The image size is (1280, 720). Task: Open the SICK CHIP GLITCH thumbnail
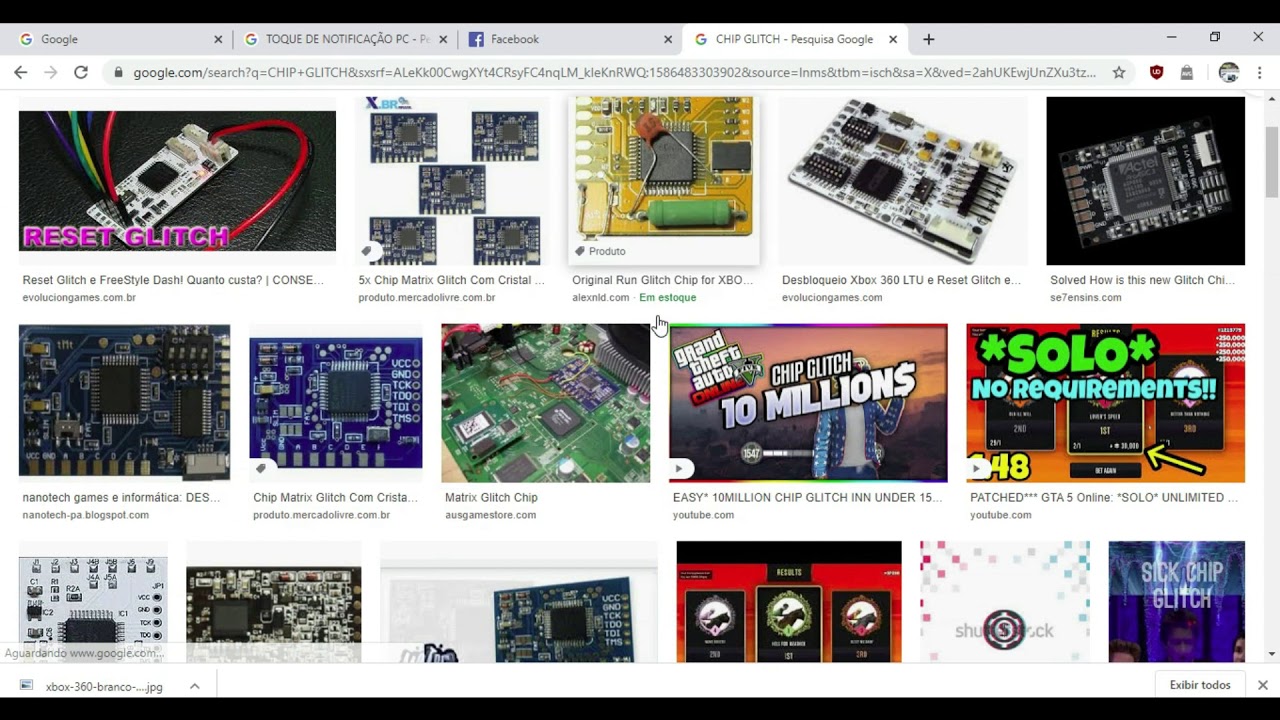tap(1177, 601)
